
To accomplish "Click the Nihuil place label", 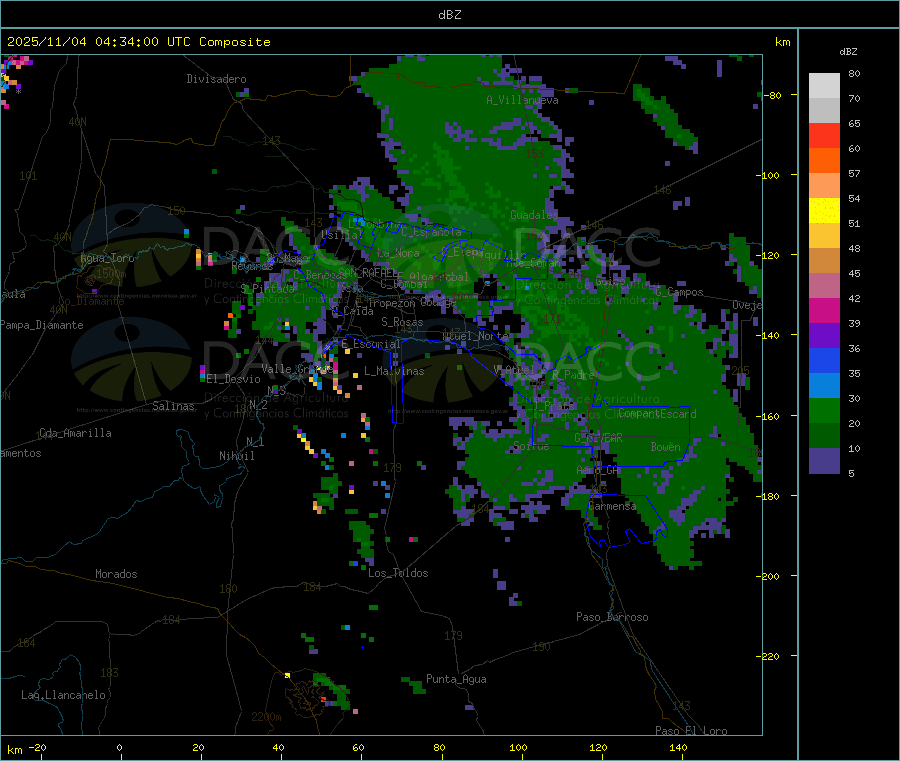I will [236, 456].
